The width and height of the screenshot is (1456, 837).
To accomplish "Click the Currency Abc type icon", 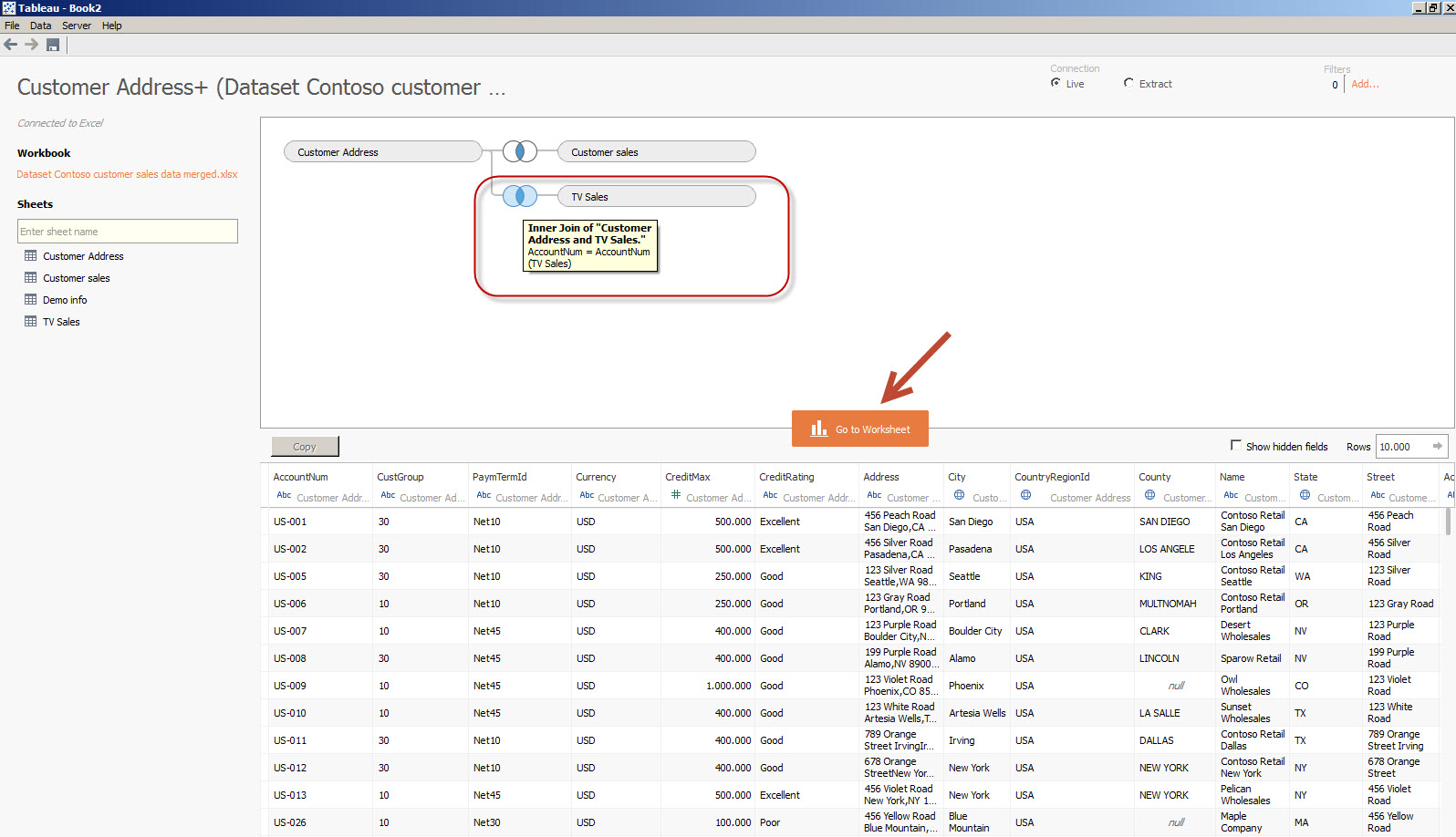I will click(x=587, y=495).
